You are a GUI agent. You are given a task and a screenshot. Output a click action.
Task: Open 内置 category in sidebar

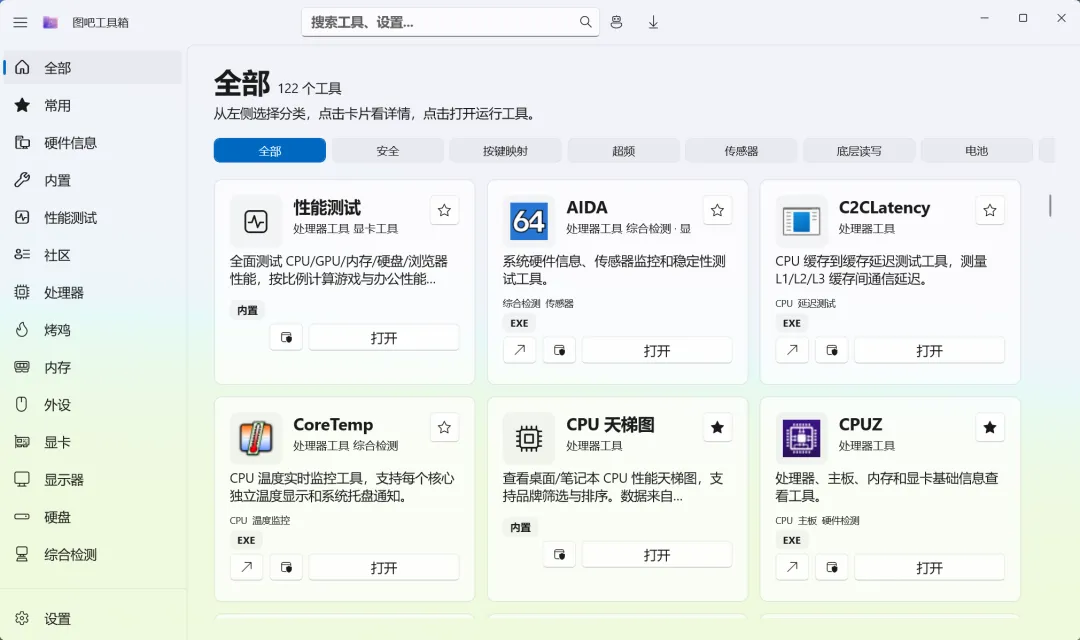pyautogui.click(x=93, y=180)
